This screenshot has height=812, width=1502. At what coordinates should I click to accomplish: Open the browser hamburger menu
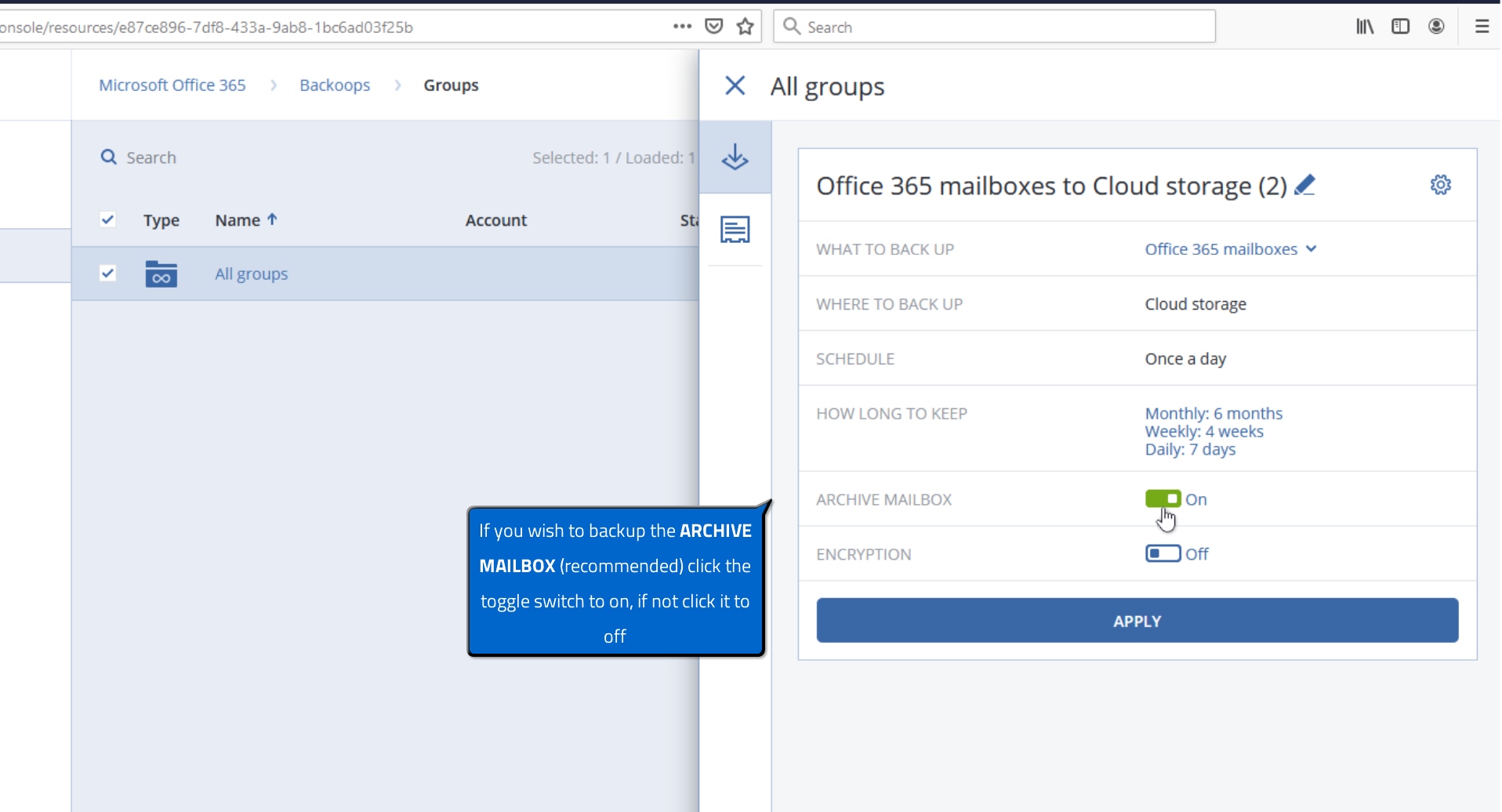[1482, 27]
